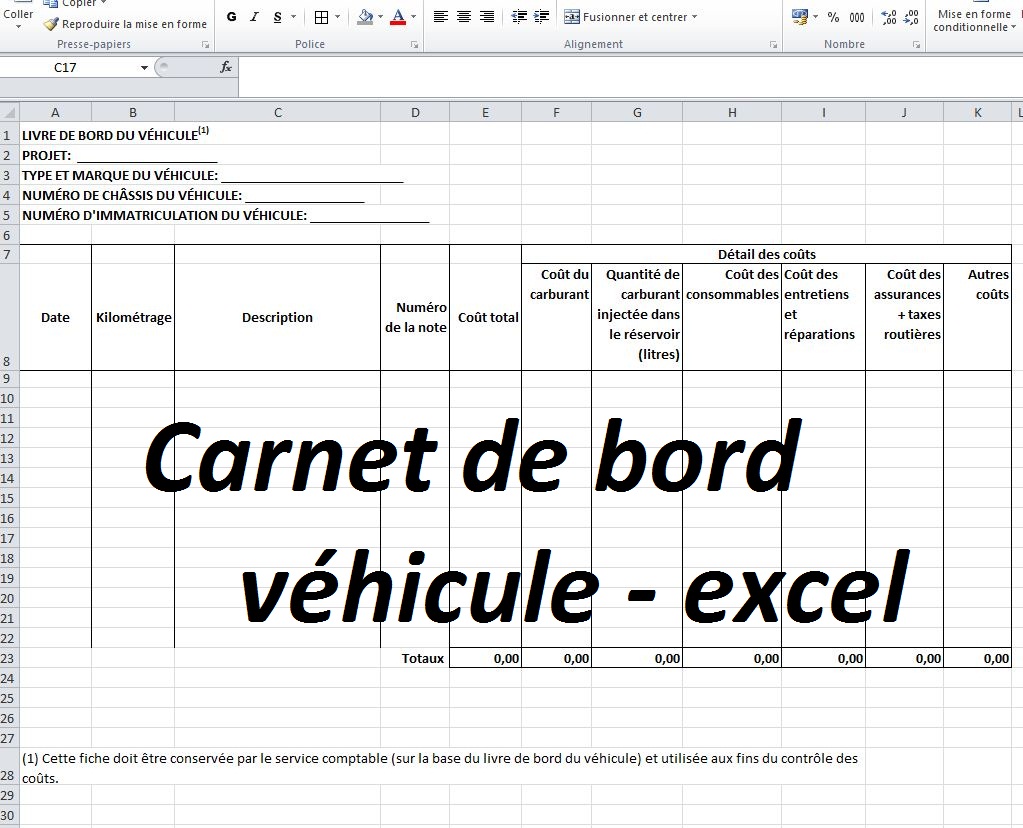Viewport: 1023px width, 828px height.
Task: Click Coût des entretiens et réparations heading
Action: coord(823,317)
